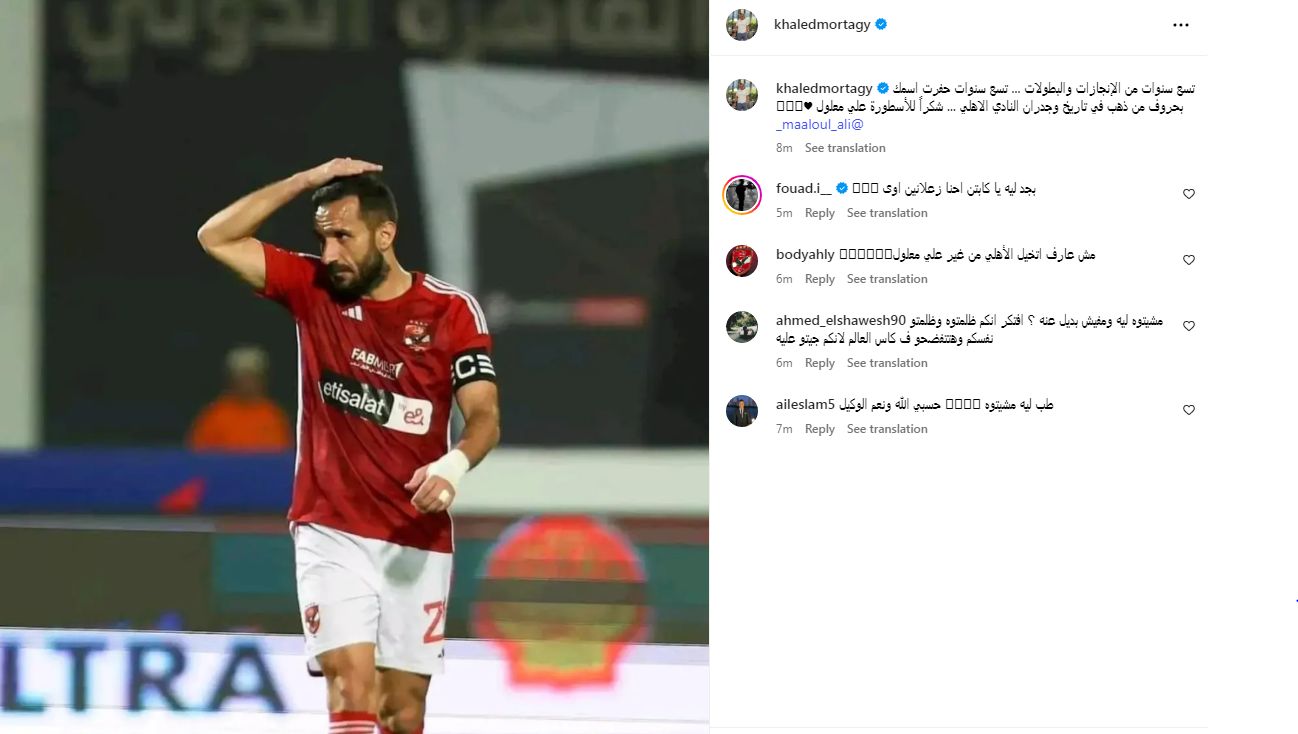Reply to bodyahly's comment
1298x734 pixels.
[x=820, y=279]
